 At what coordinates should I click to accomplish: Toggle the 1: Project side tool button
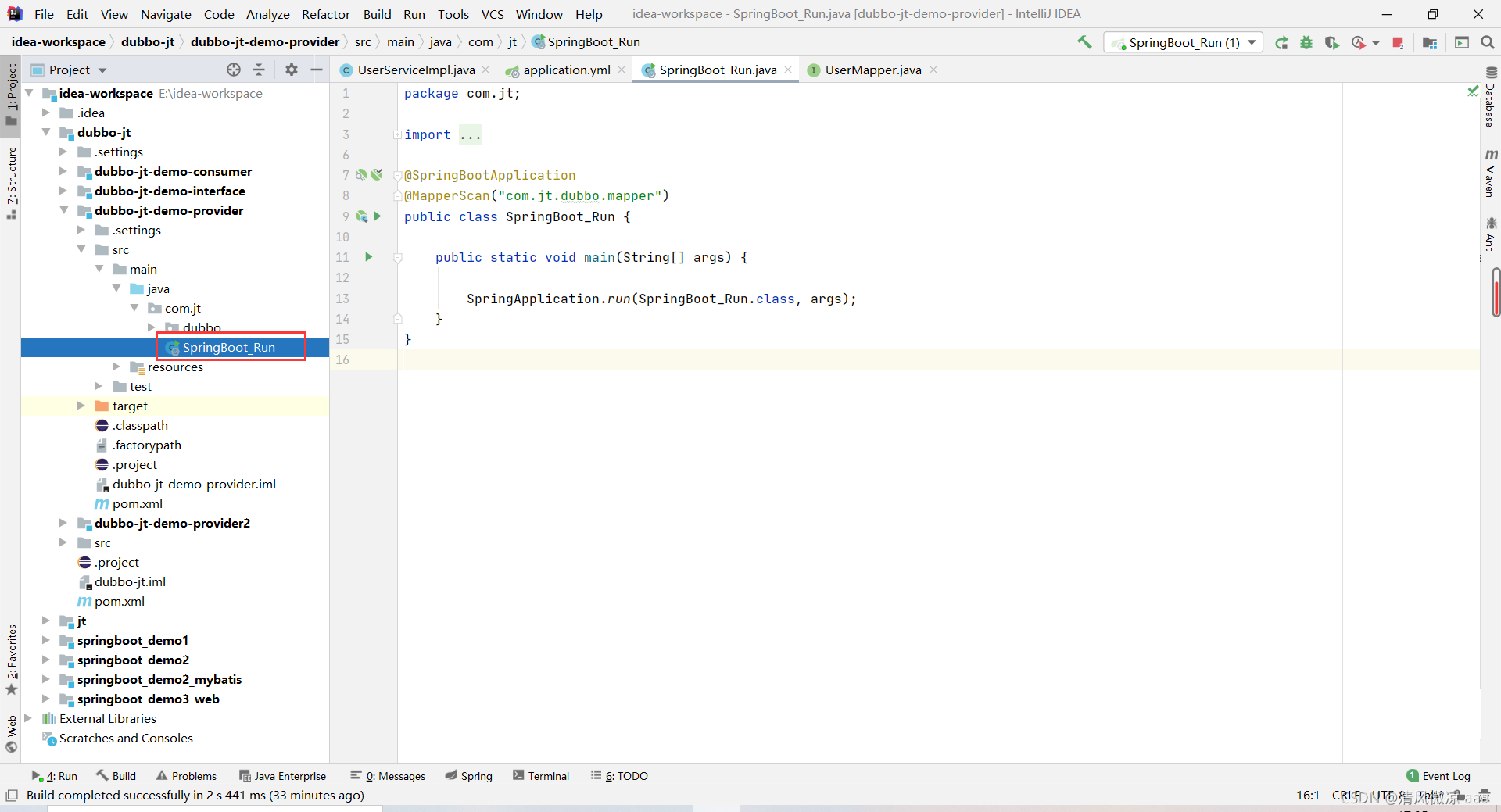click(11, 94)
